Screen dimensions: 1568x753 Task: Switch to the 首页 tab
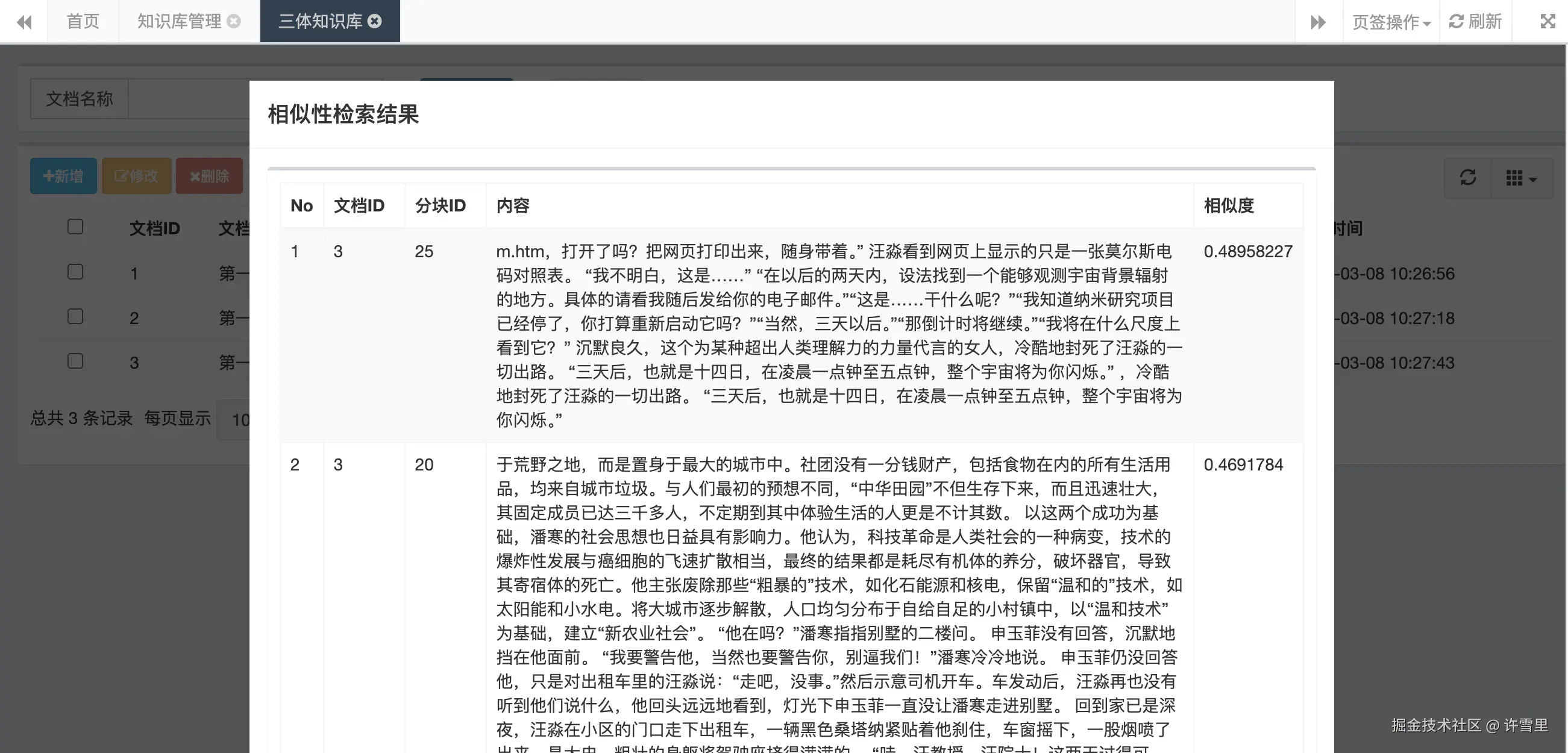tap(83, 21)
